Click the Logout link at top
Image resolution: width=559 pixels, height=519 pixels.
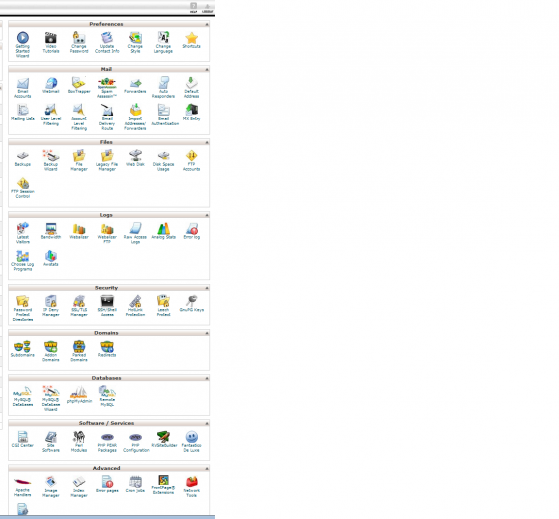pyautogui.click(x=207, y=7)
